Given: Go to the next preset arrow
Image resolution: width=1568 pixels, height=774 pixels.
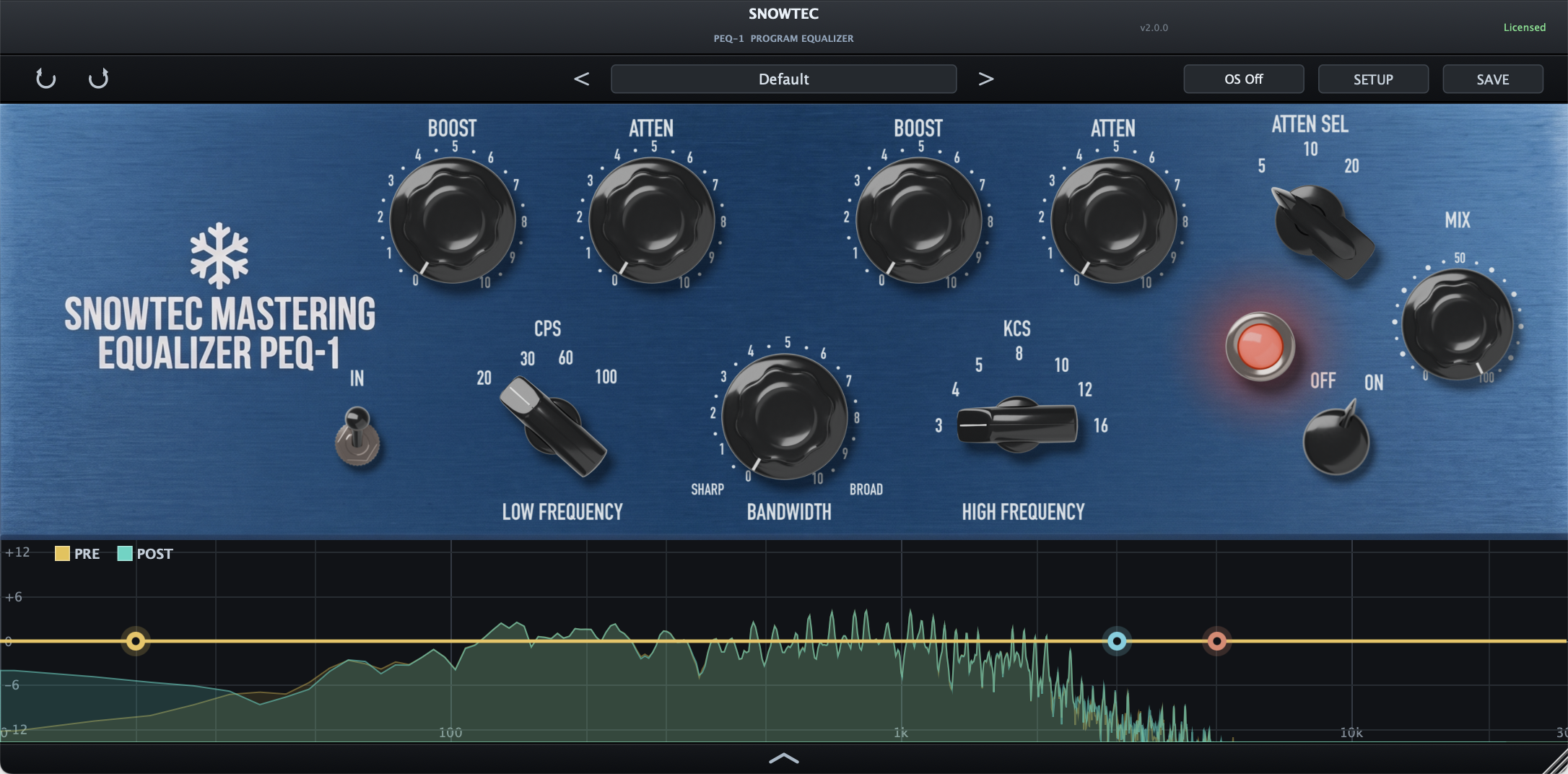Looking at the screenshot, I should 985,79.
